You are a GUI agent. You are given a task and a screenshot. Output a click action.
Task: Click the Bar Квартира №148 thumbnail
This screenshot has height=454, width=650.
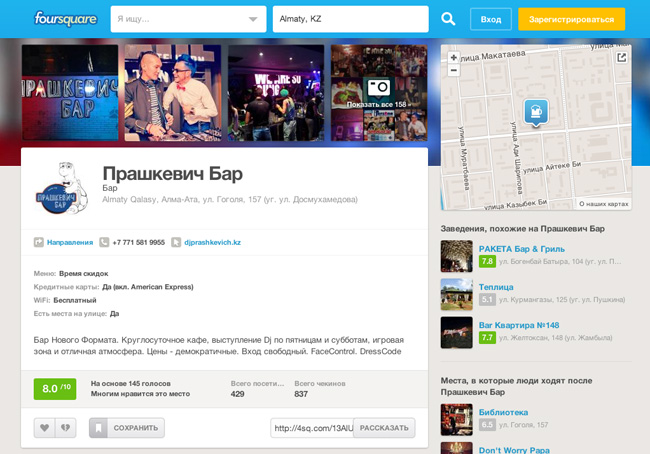point(456,333)
